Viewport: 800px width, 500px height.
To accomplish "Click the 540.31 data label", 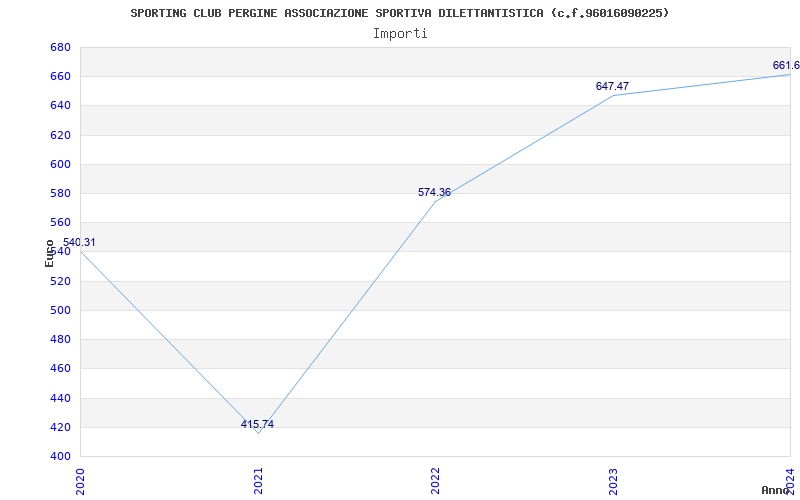I will click(79, 242).
